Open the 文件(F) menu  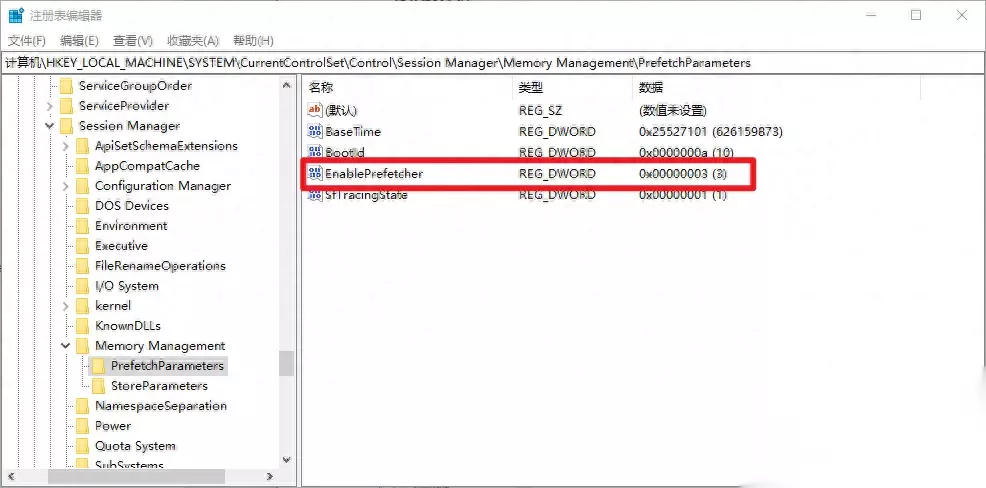click(x=27, y=41)
